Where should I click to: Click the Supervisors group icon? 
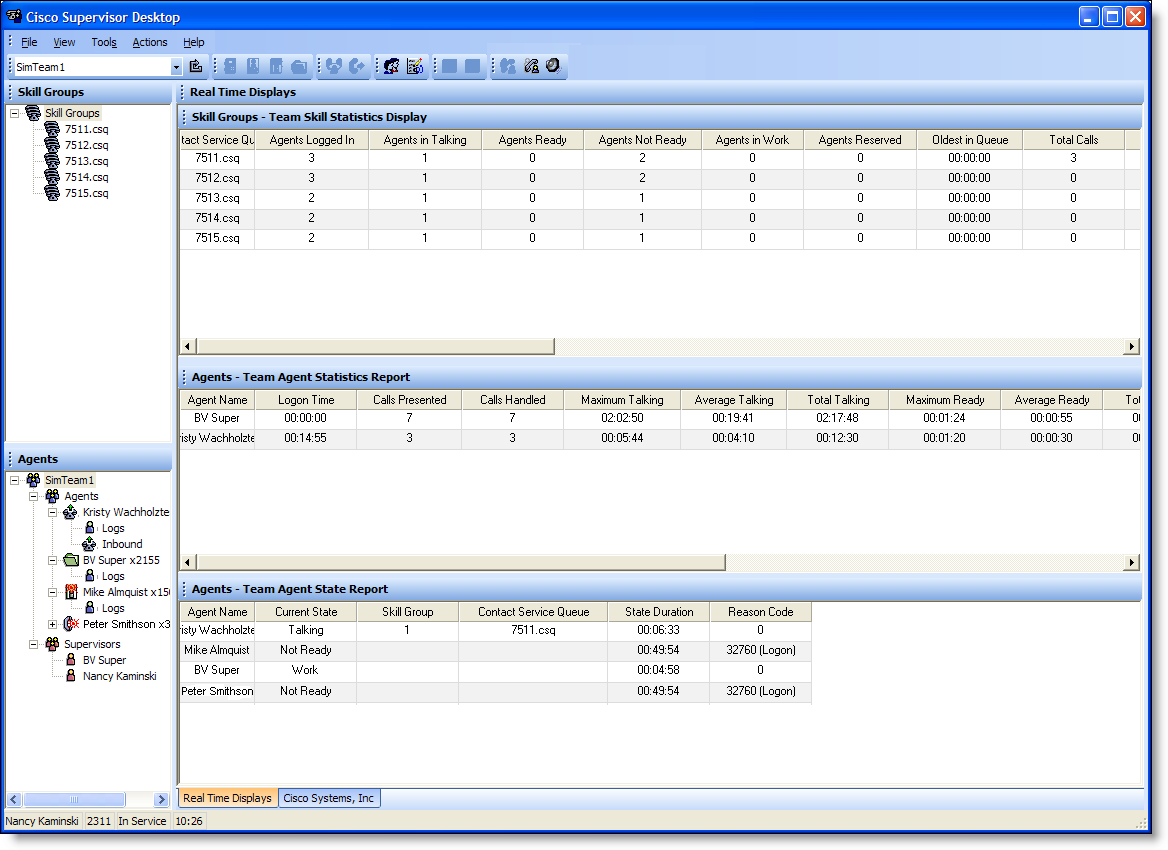[52, 644]
